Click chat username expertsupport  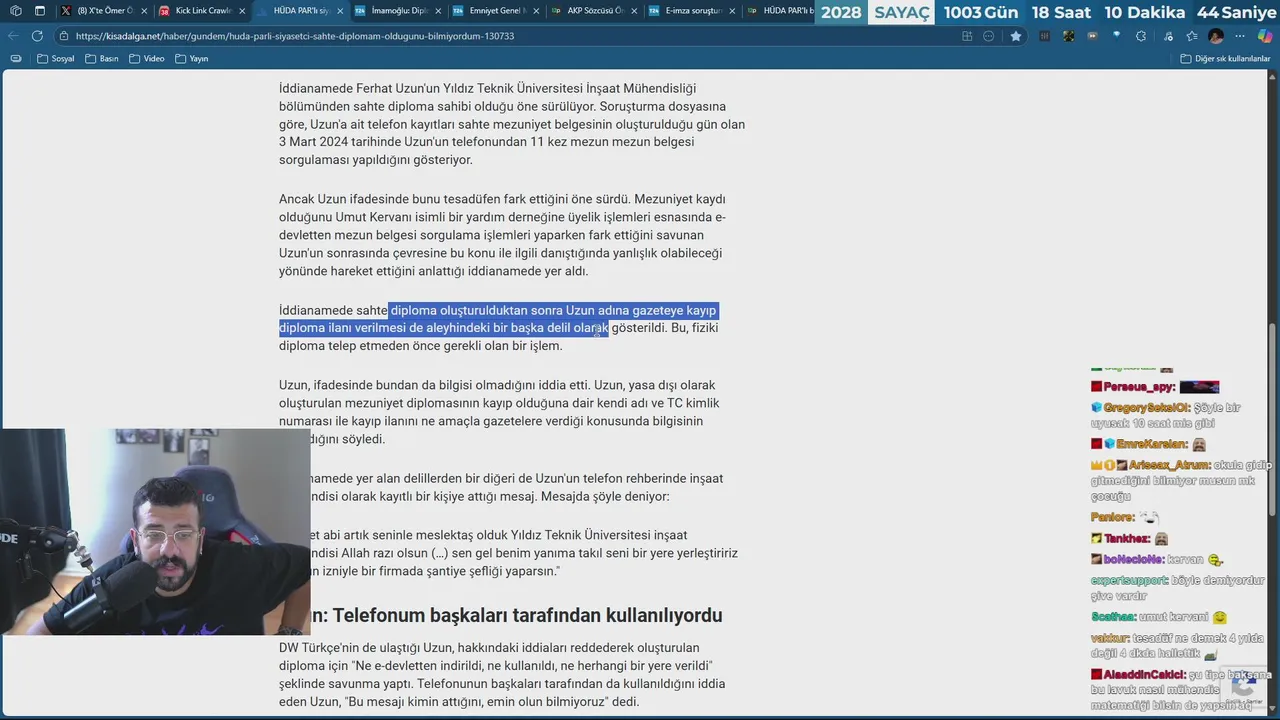(x=1129, y=580)
